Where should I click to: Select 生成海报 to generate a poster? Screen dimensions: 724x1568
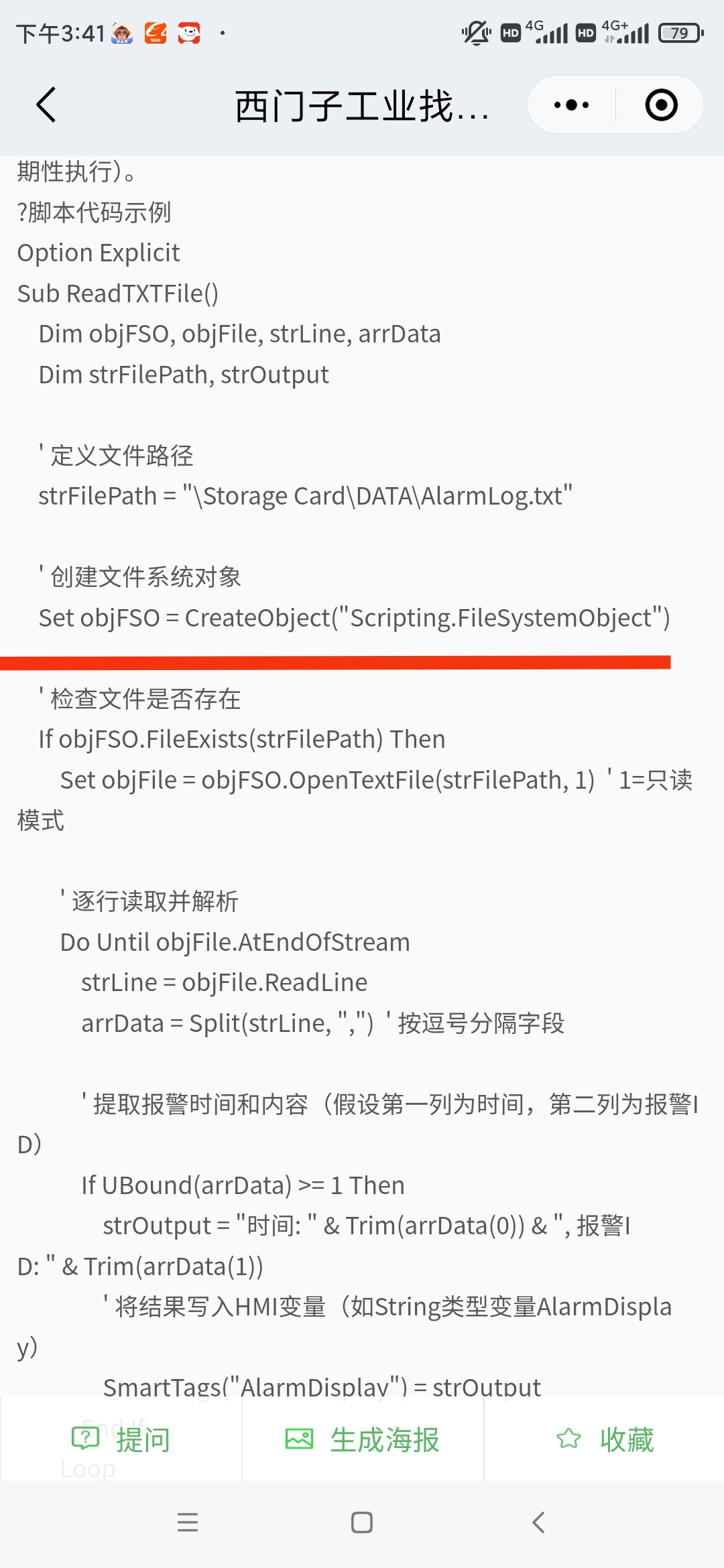pos(363,1439)
